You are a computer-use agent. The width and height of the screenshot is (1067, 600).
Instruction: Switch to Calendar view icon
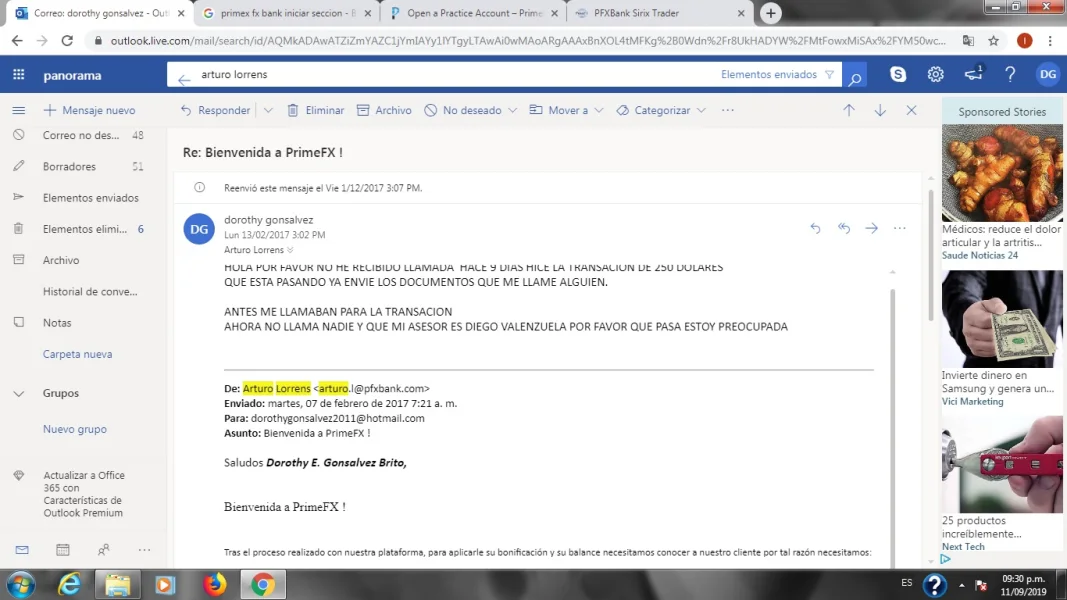63,550
